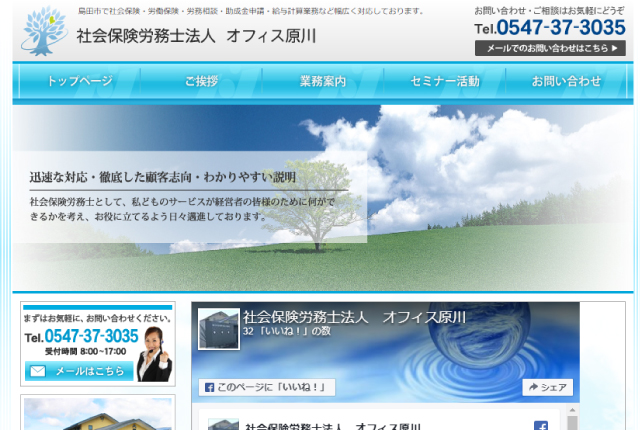Click the hero heading 迅速な対応・徹底した顧客志向・わかりやすい説明
The height and width of the screenshot is (430, 640).
(x=162, y=177)
